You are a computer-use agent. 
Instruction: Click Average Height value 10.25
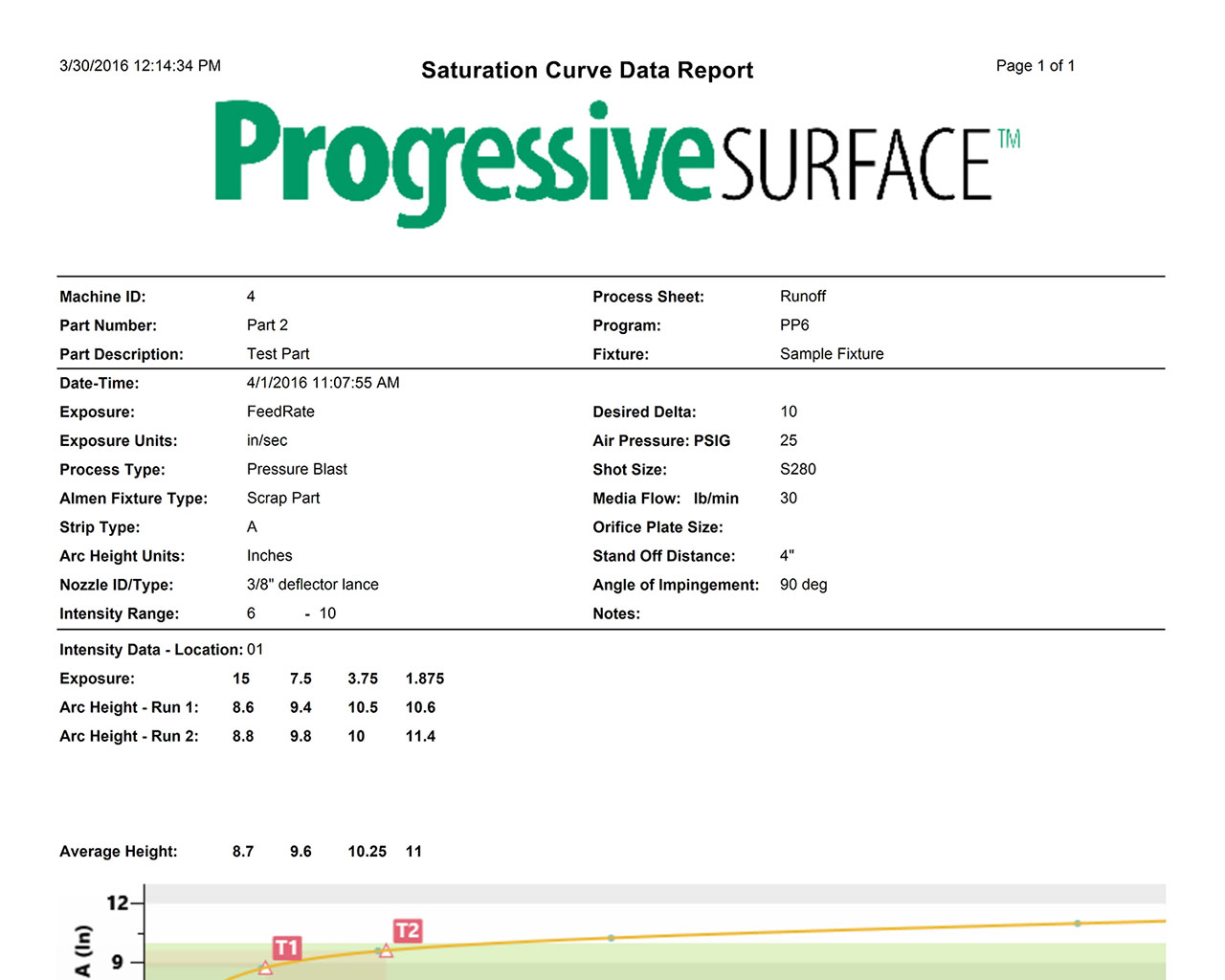[x=367, y=851]
